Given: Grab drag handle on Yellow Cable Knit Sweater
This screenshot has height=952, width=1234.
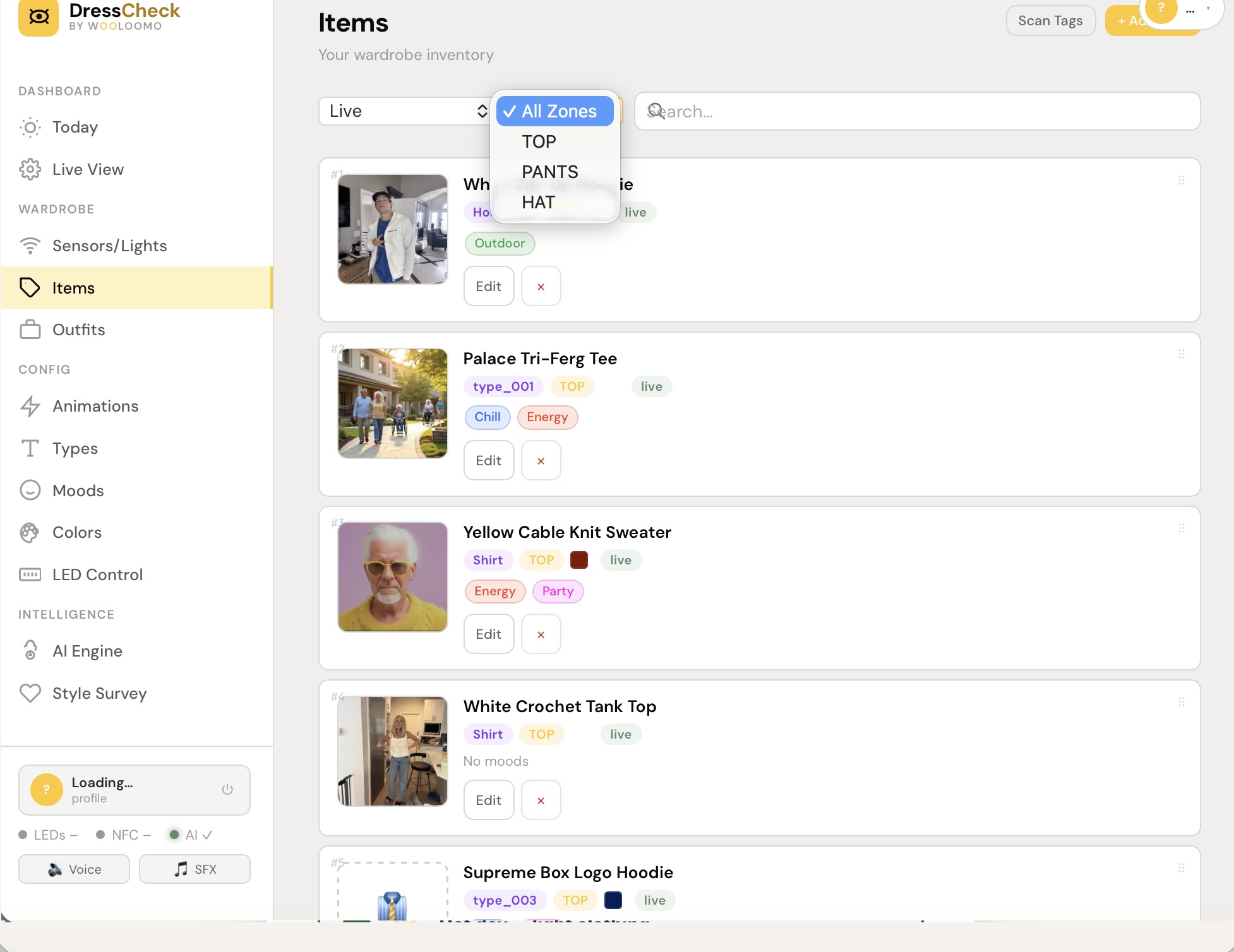Looking at the screenshot, I should click(1181, 528).
